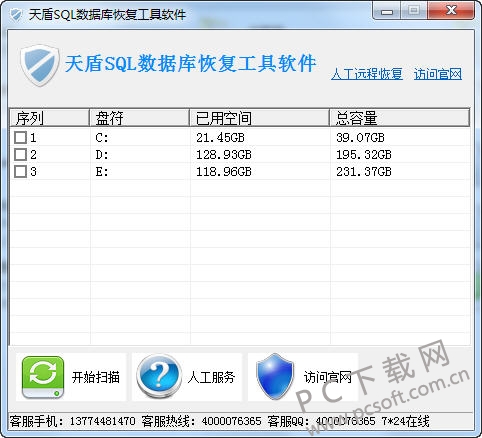482x438 pixels.
Task: Select the 128.93GB used space cell
Action: (224, 155)
